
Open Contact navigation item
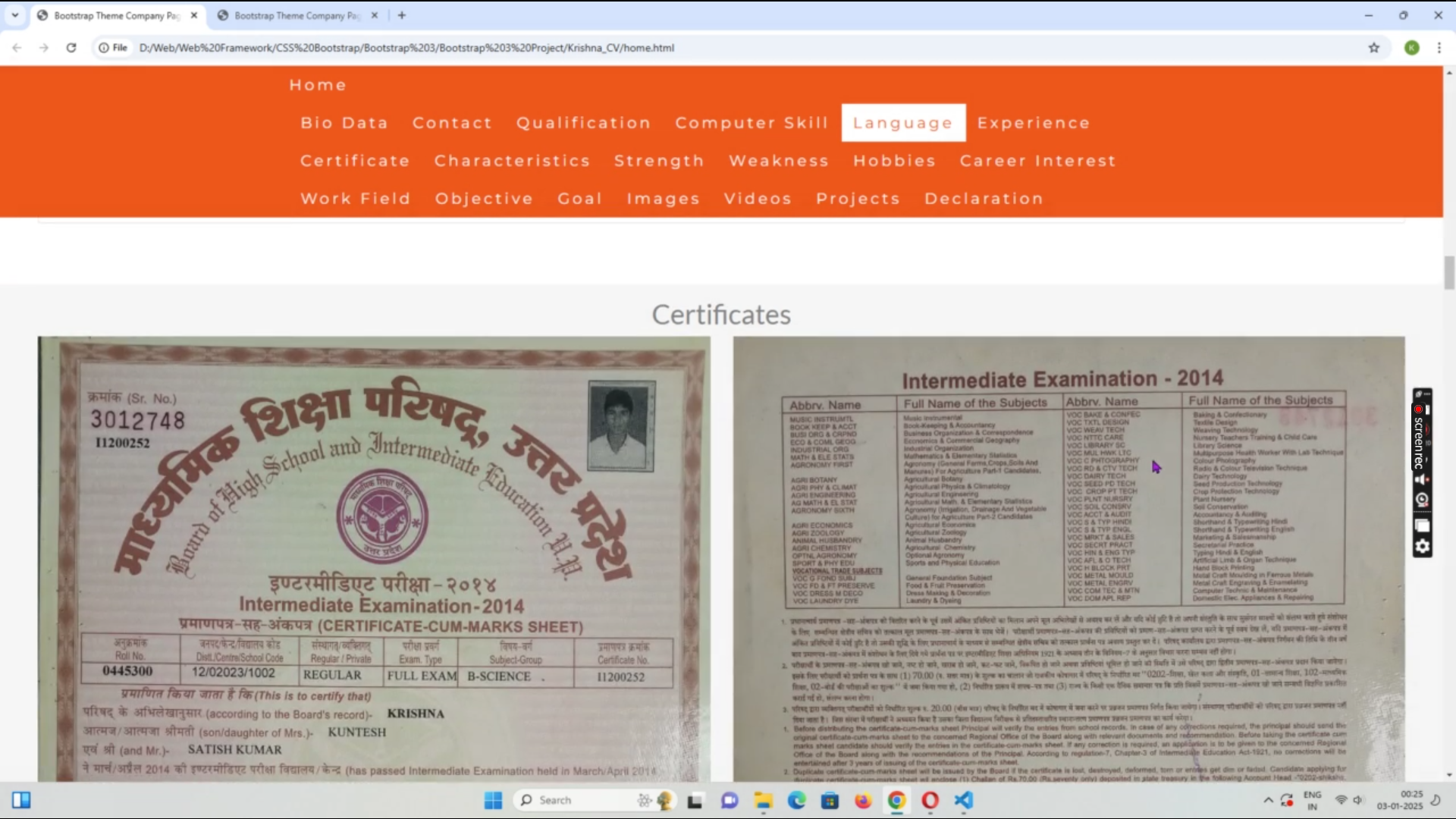coord(453,123)
